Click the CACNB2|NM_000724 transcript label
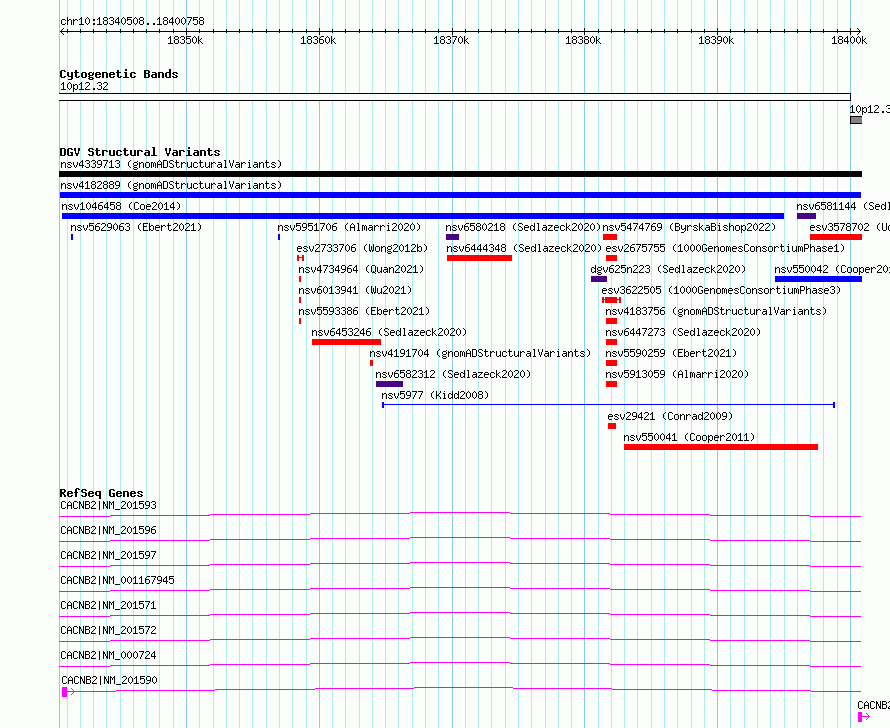Image resolution: width=890 pixels, height=728 pixels. point(108,655)
